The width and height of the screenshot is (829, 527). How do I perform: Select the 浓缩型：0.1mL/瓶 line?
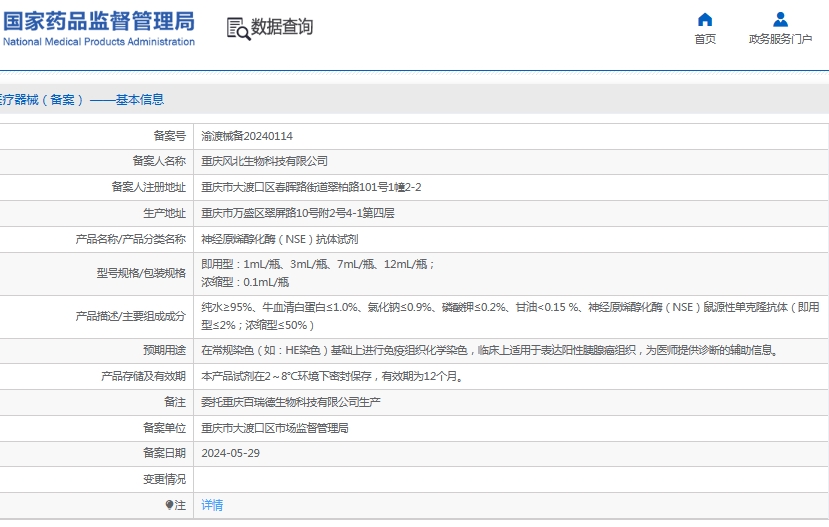(245, 282)
